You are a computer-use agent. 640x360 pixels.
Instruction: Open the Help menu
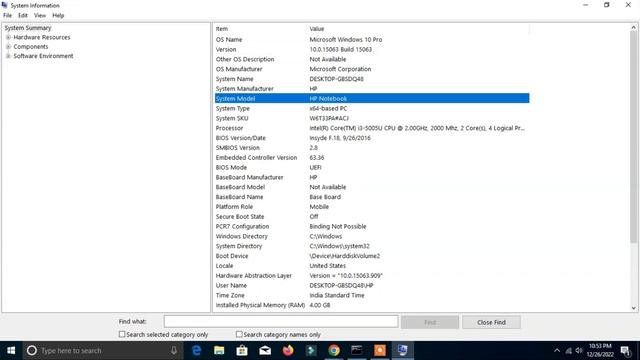pyautogui.click(x=58, y=16)
